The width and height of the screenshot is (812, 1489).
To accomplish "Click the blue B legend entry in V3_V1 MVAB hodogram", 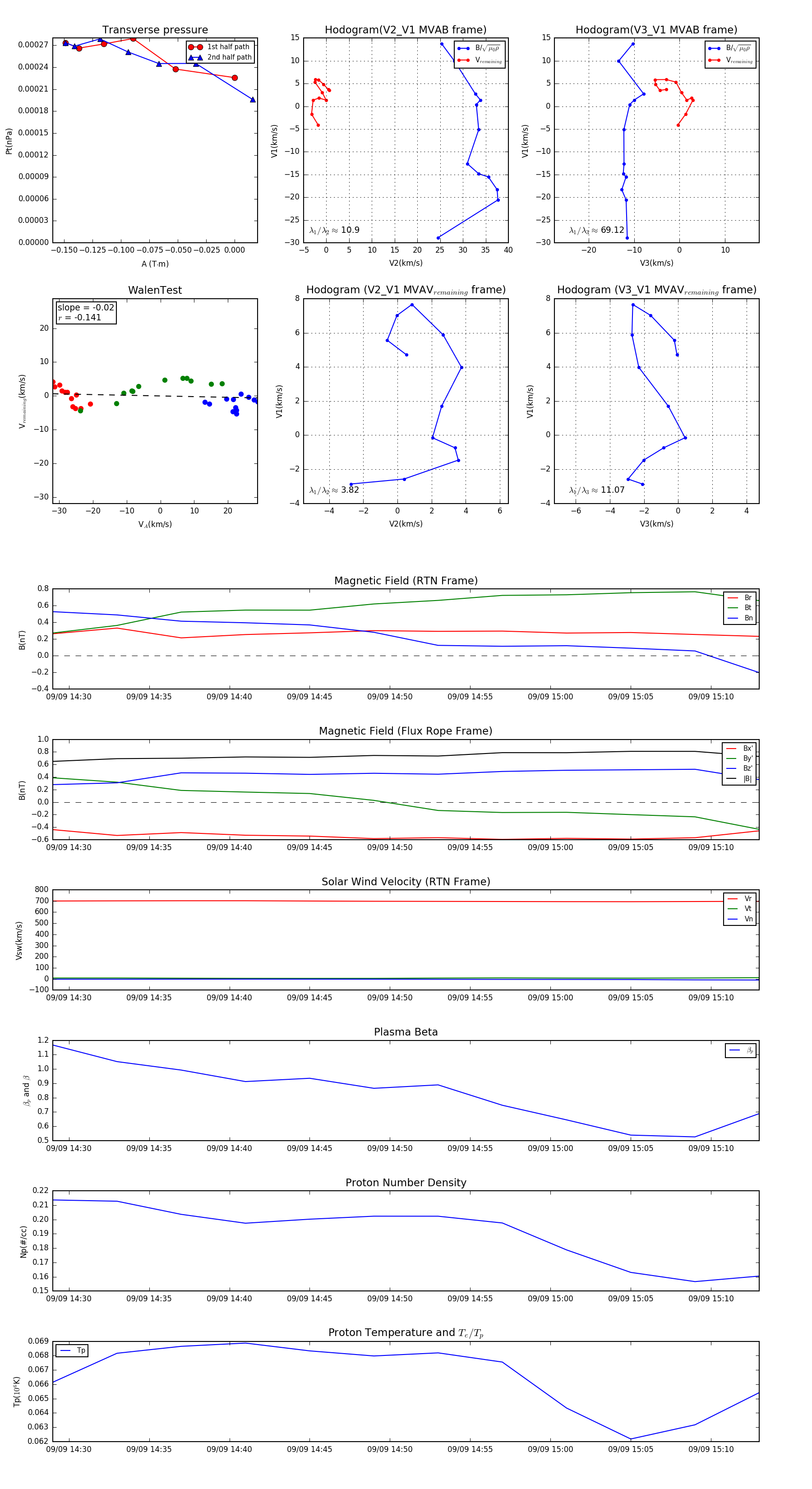I will click(730, 48).
